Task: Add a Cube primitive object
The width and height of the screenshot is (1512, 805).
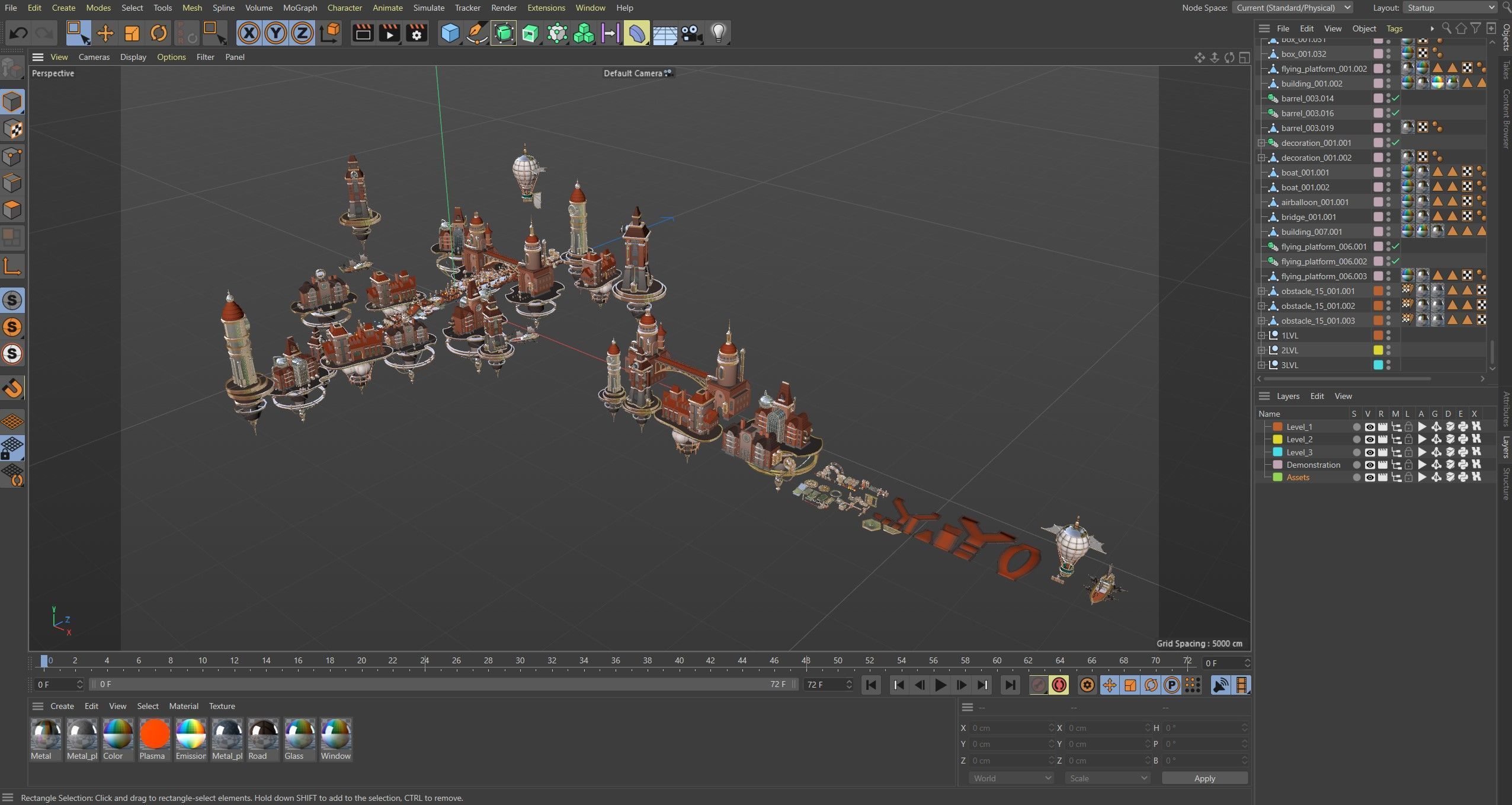Action: 450,33
